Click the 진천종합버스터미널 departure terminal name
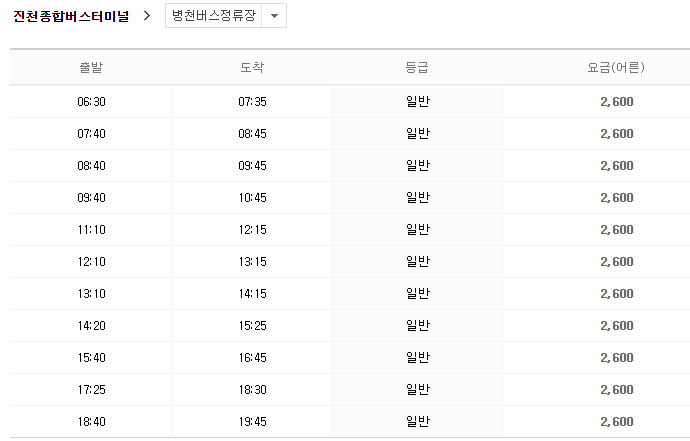 tap(71, 16)
